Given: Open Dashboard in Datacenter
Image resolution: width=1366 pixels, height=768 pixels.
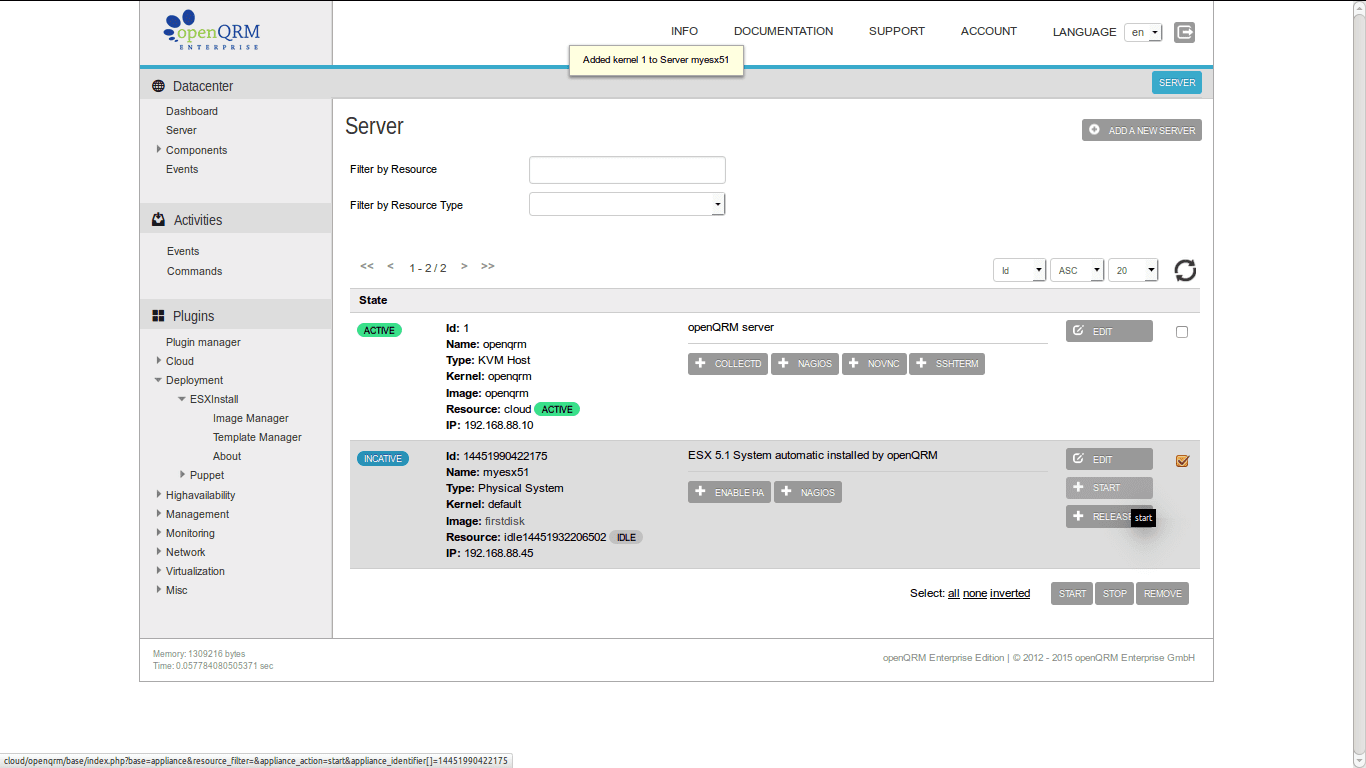Looking at the screenshot, I should tap(192, 111).
